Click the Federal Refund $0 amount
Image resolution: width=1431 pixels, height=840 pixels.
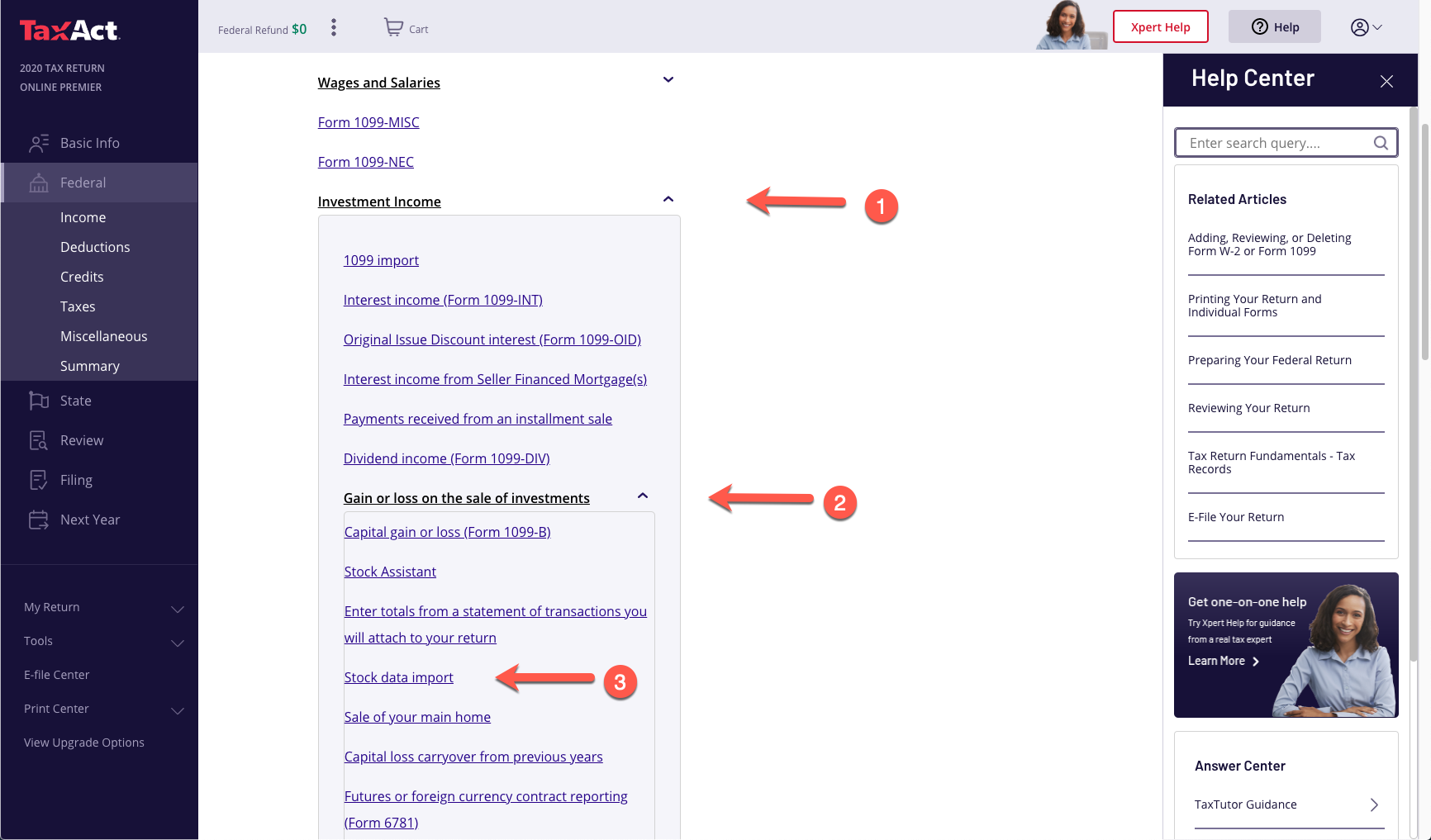(299, 29)
